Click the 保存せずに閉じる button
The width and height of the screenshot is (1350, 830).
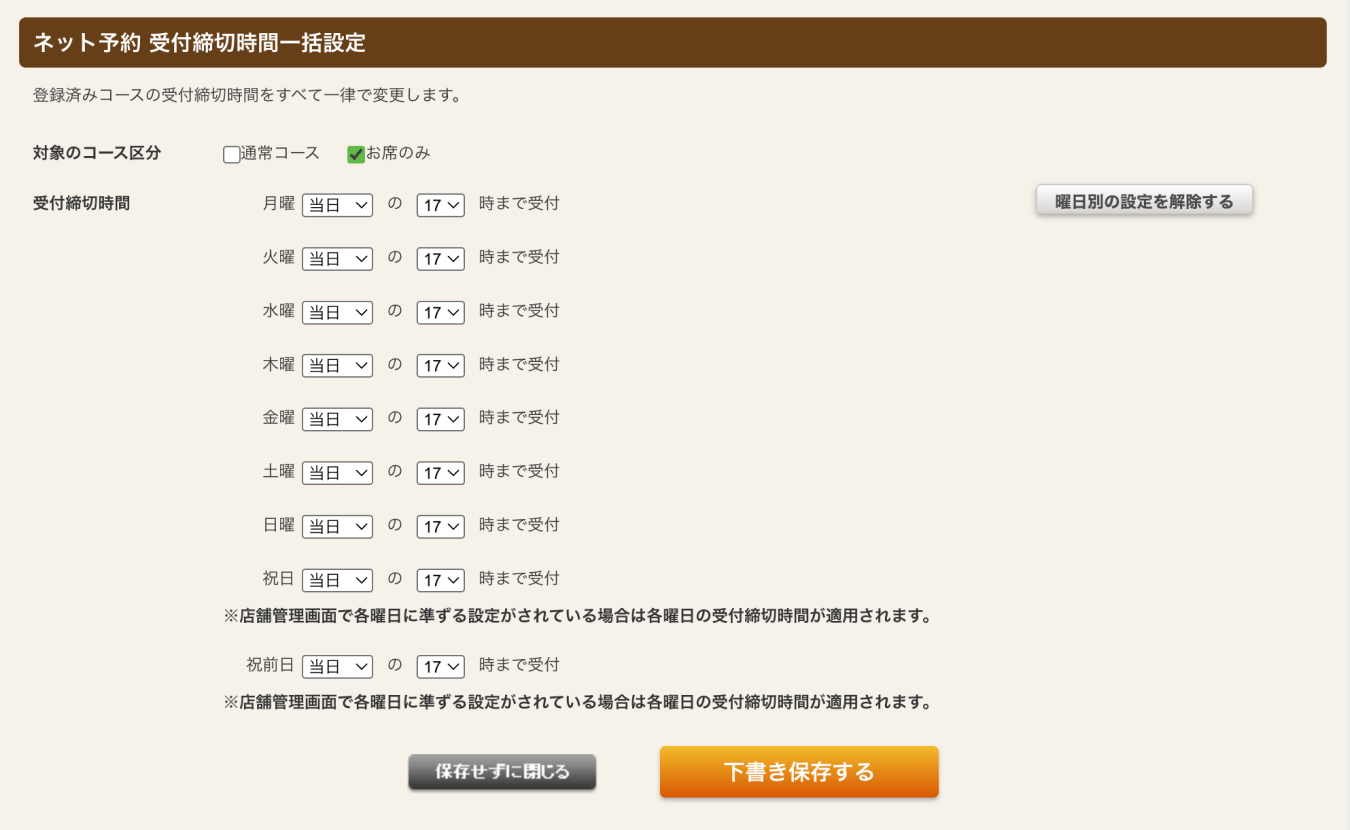tap(502, 772)
